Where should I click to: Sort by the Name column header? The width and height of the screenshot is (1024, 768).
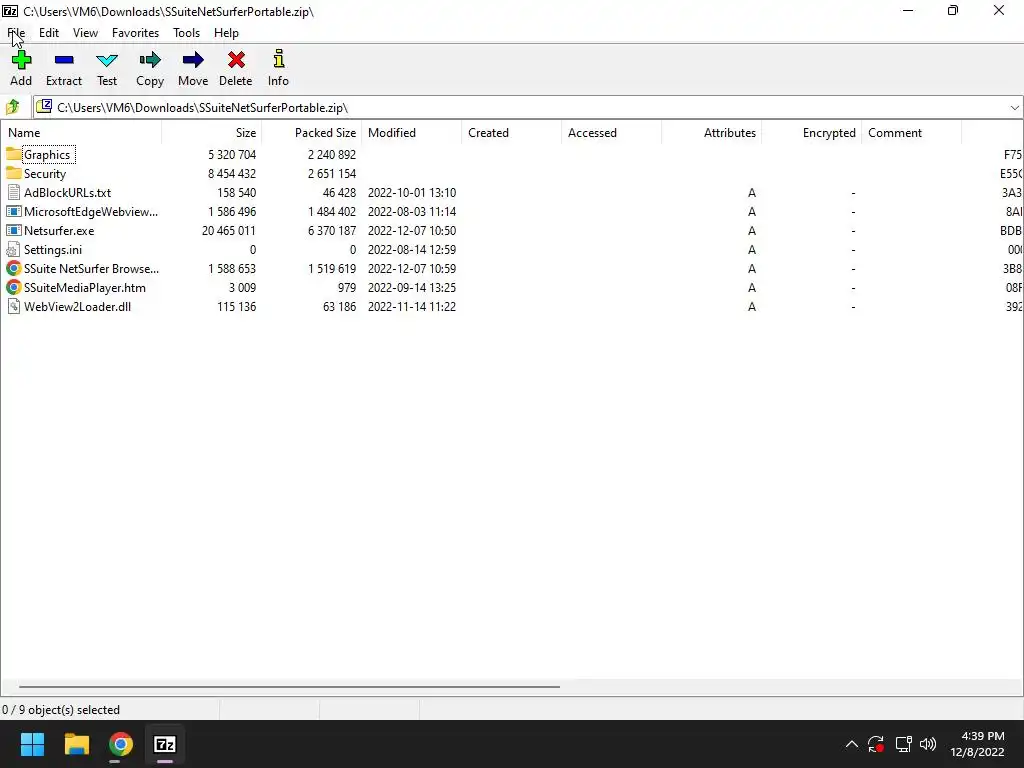(x=81, y=133)
